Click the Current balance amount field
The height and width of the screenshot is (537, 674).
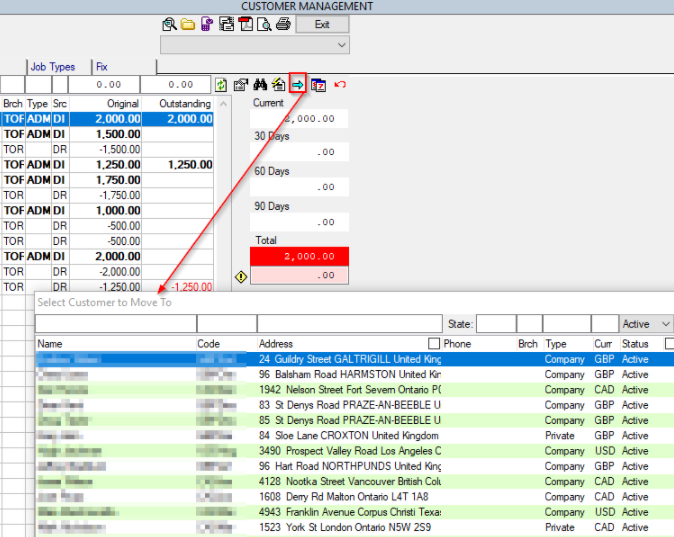click(x=299, y=119)
